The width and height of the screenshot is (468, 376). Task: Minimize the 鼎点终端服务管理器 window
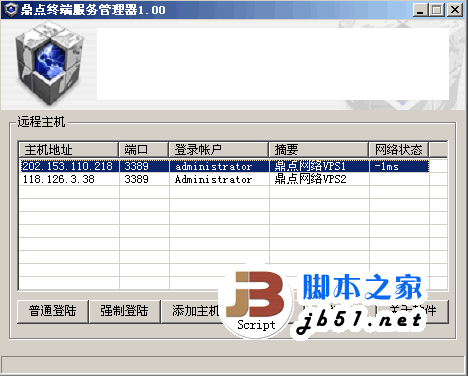421,10
